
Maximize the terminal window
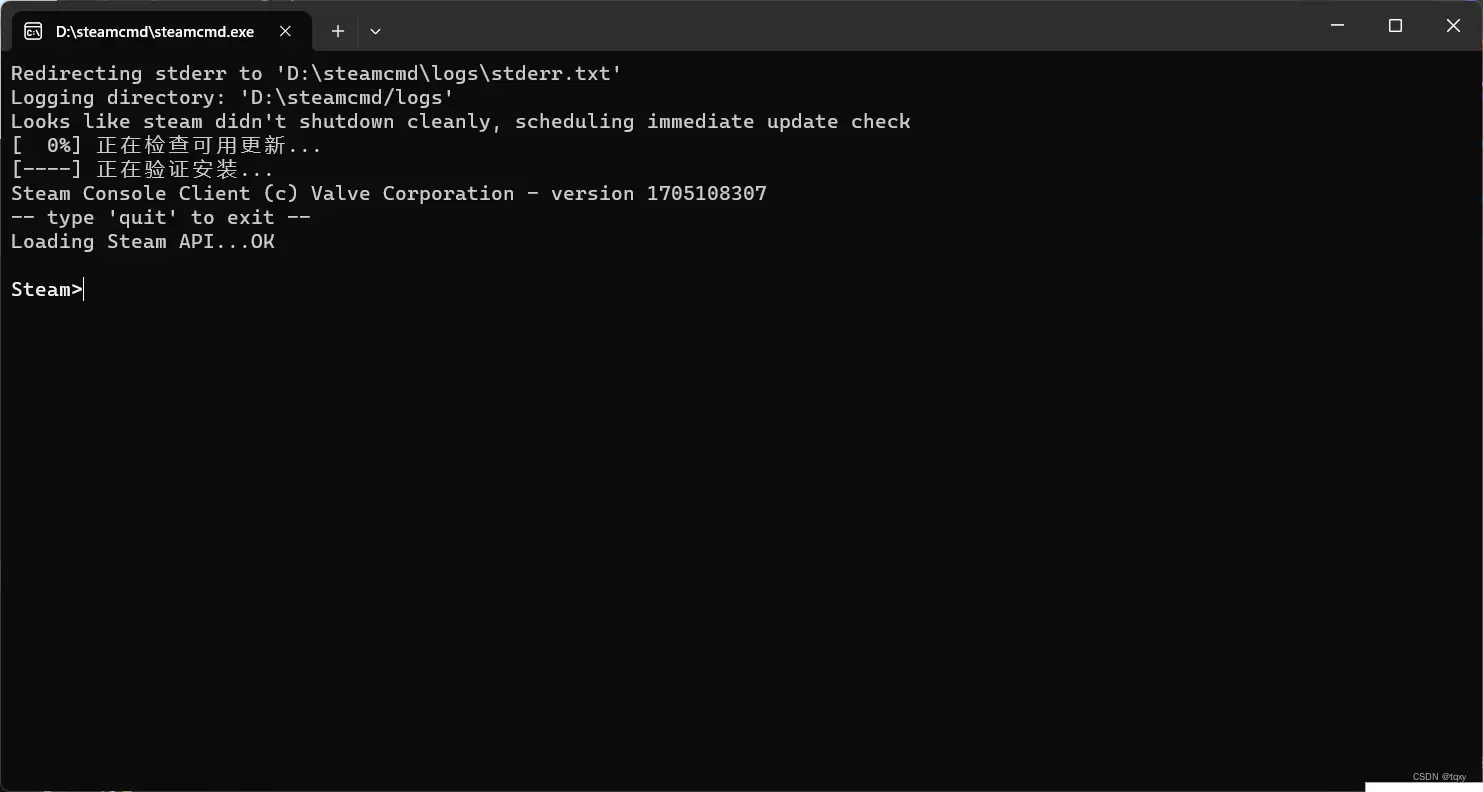1395,26
